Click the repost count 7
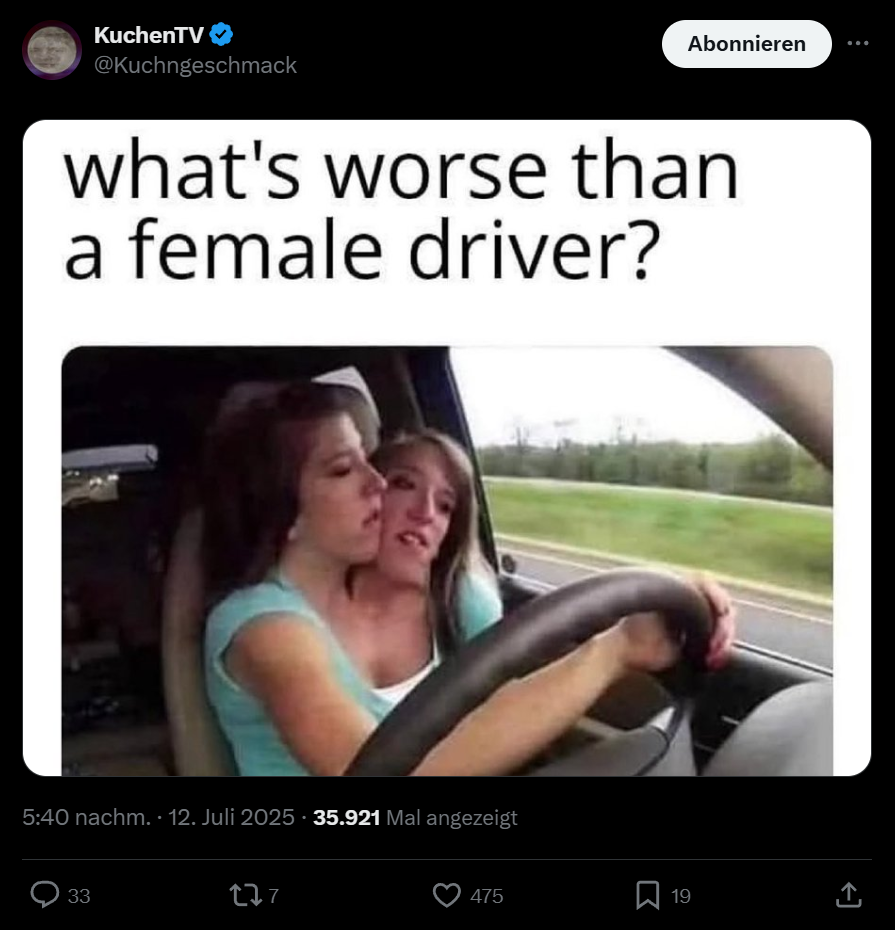This screenshot has height=930, width=895. tap(273, 896)
